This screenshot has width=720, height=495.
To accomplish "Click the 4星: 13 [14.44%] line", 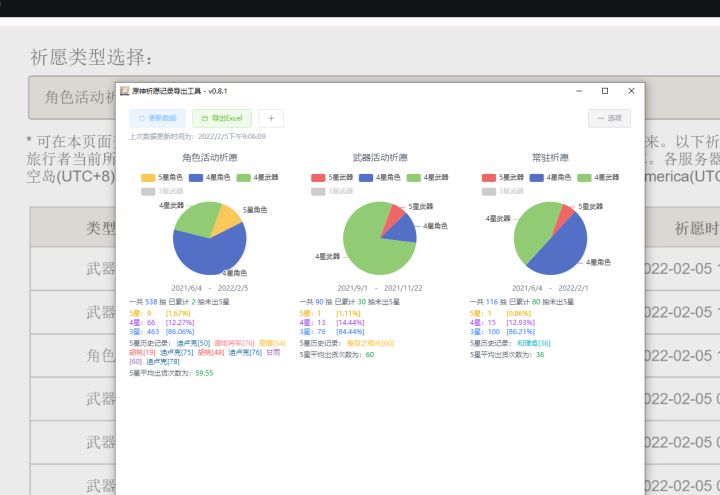I will [x=332, y=322].
